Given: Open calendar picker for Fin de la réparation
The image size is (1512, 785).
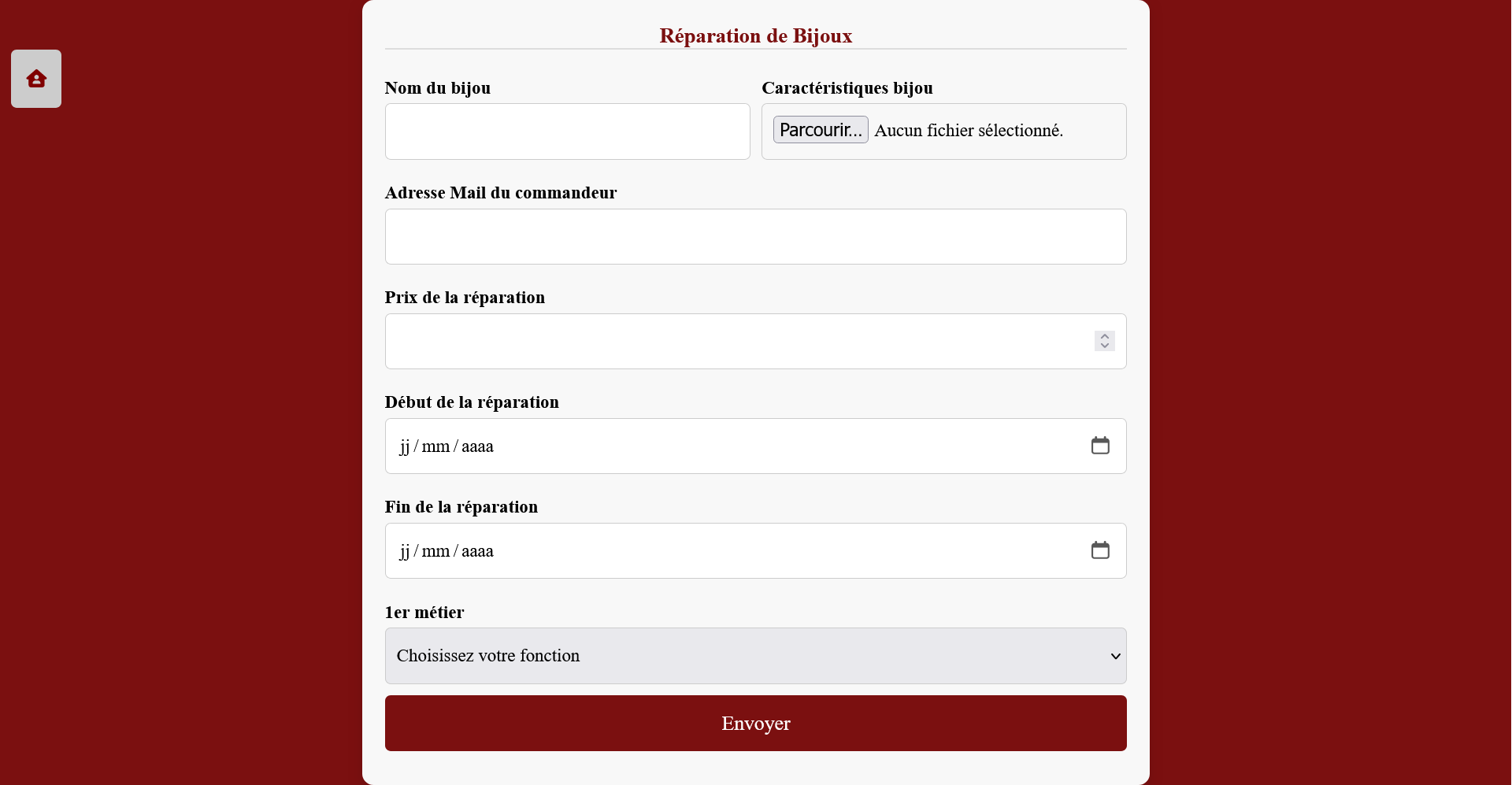Looking at the screenshot, I should (1100, 550).
